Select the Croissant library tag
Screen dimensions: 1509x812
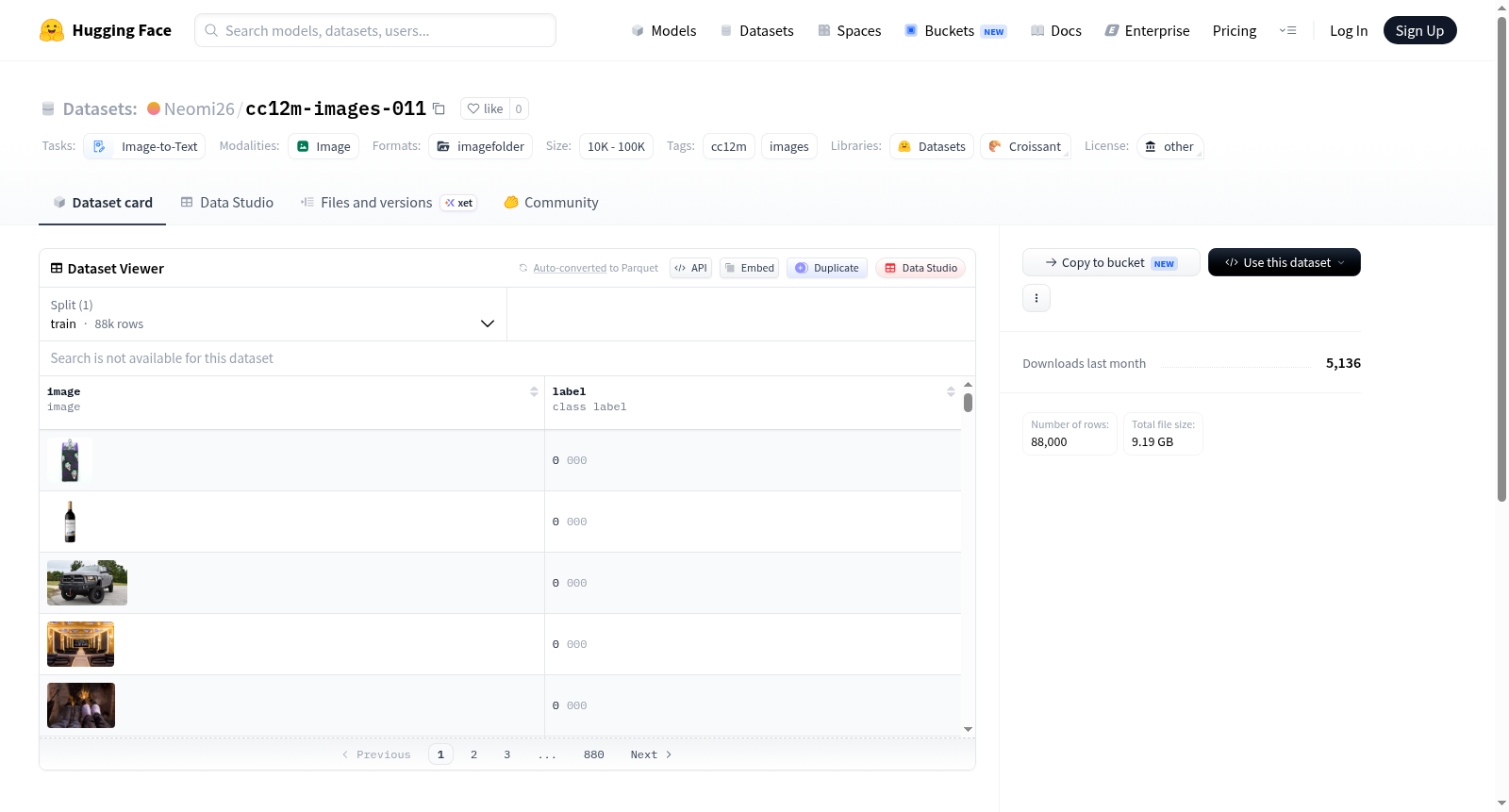[x=1025, y=146]
